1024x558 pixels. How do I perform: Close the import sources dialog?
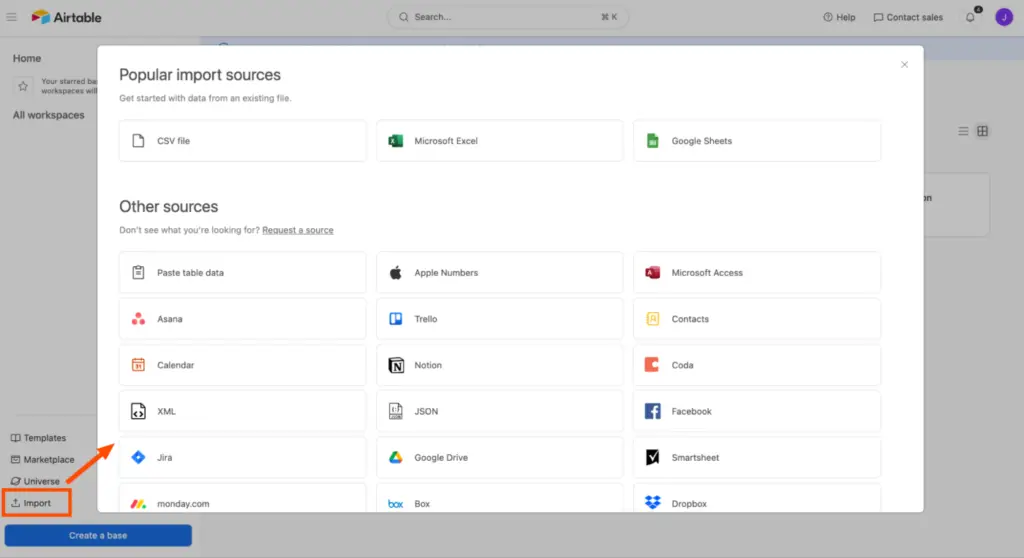tap(904, 65)
